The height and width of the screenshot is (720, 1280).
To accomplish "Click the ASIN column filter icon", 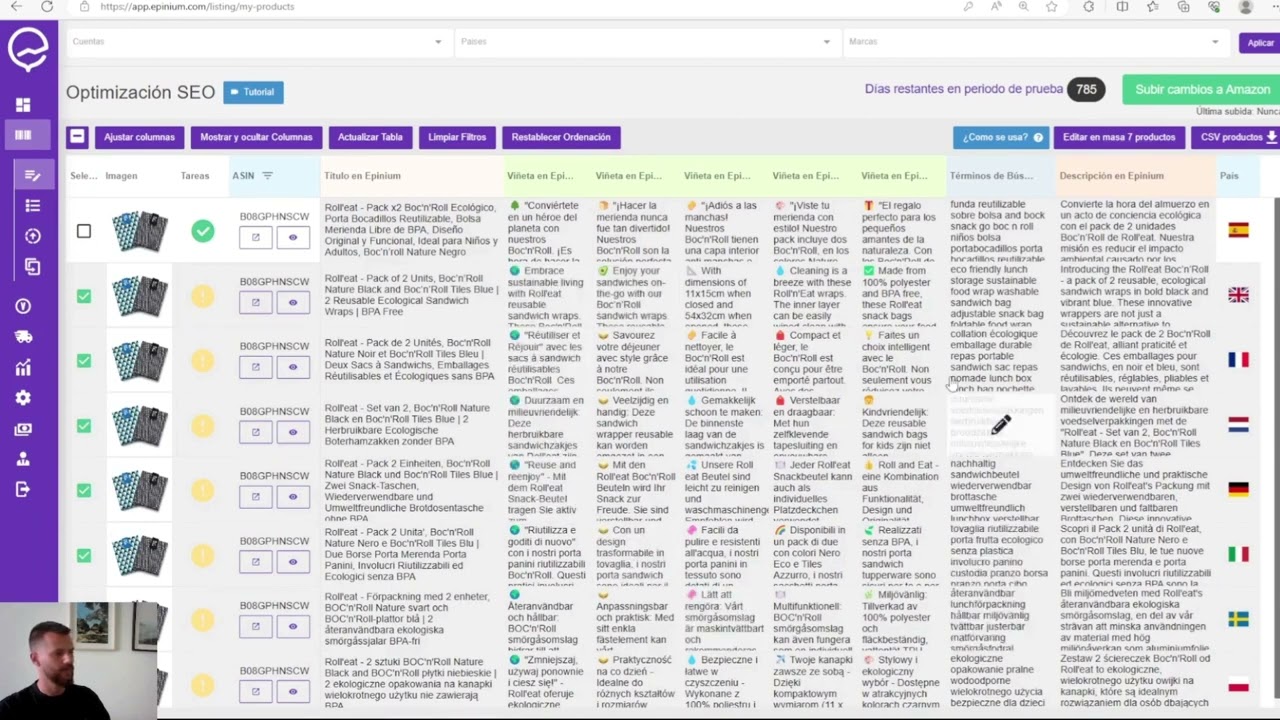I will 267,176.
